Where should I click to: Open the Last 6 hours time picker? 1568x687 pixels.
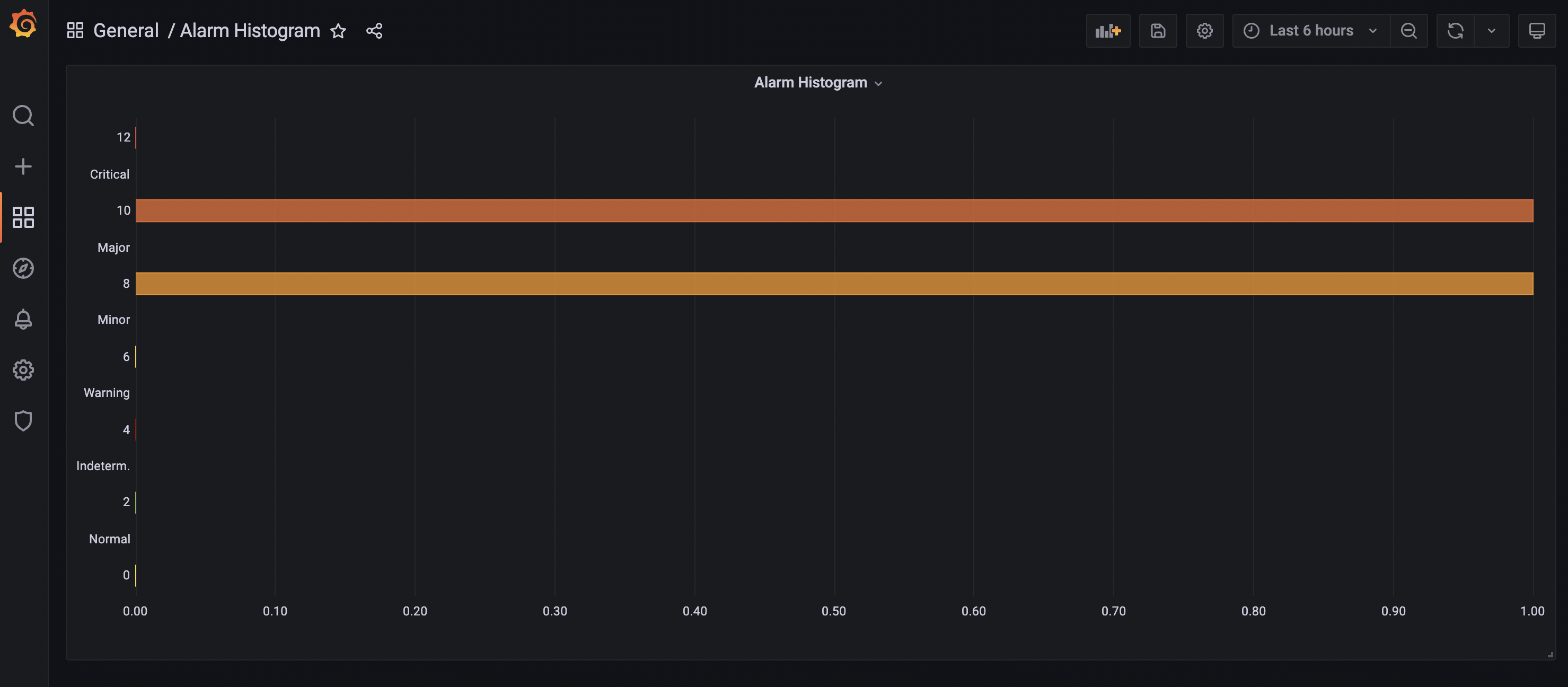1309,30
